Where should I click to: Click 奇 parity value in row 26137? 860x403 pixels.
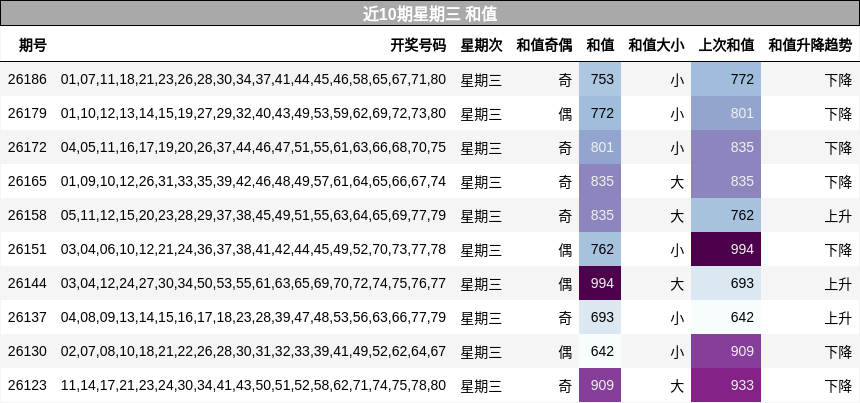coord(565,318)
